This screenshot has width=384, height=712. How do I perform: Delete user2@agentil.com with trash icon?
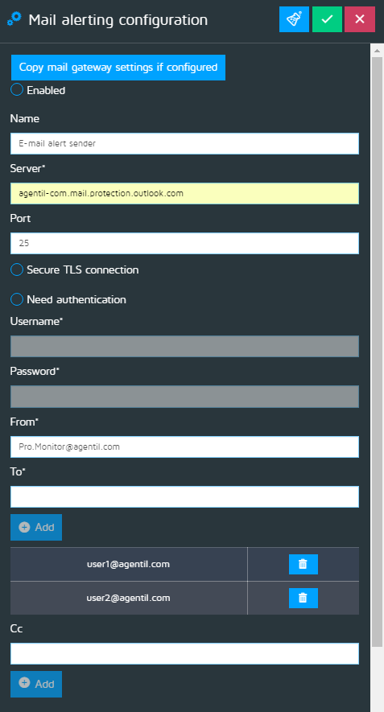303,598
